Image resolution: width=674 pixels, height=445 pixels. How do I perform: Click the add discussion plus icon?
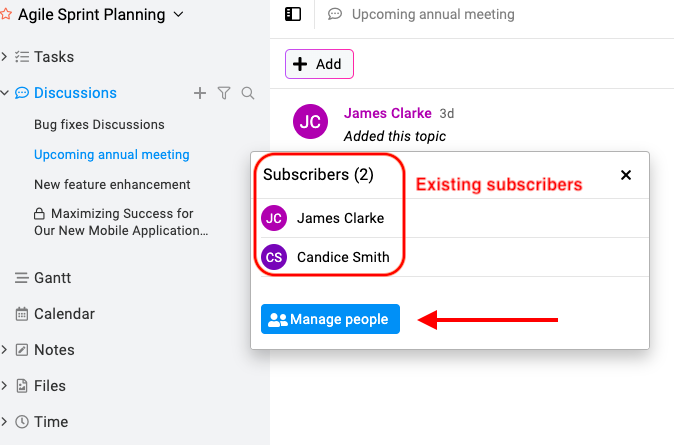pos(199,93)
